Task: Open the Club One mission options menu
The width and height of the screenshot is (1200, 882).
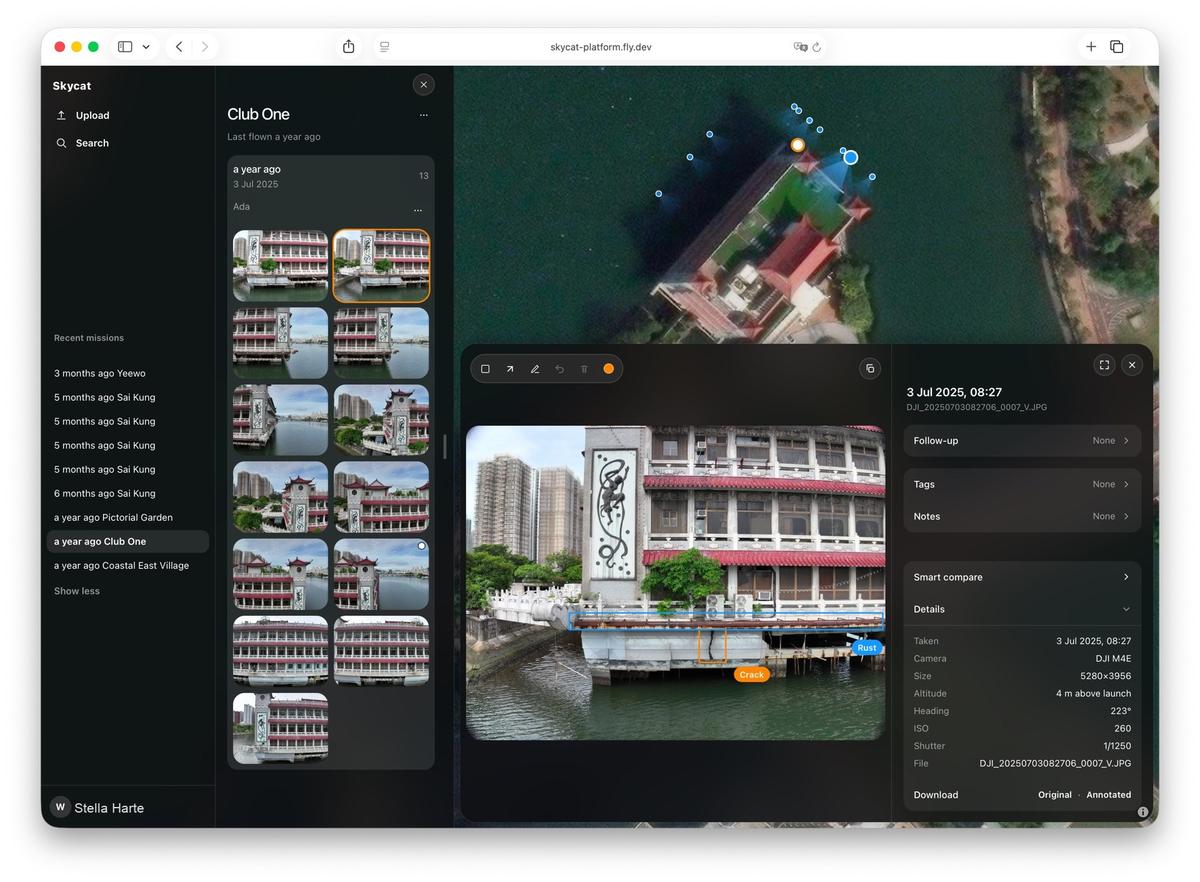Action: click(x=424, y=115)
